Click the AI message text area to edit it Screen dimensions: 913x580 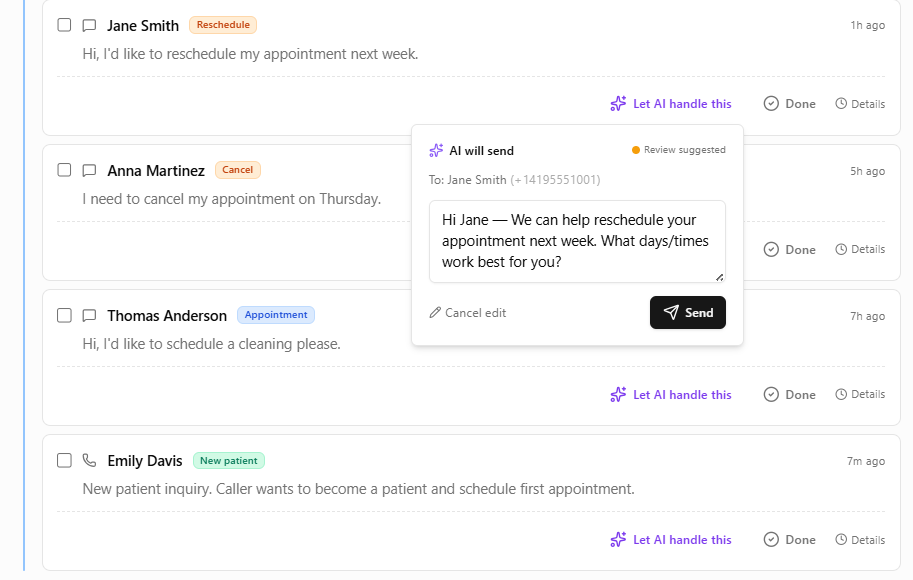click(x=577, y=241)
